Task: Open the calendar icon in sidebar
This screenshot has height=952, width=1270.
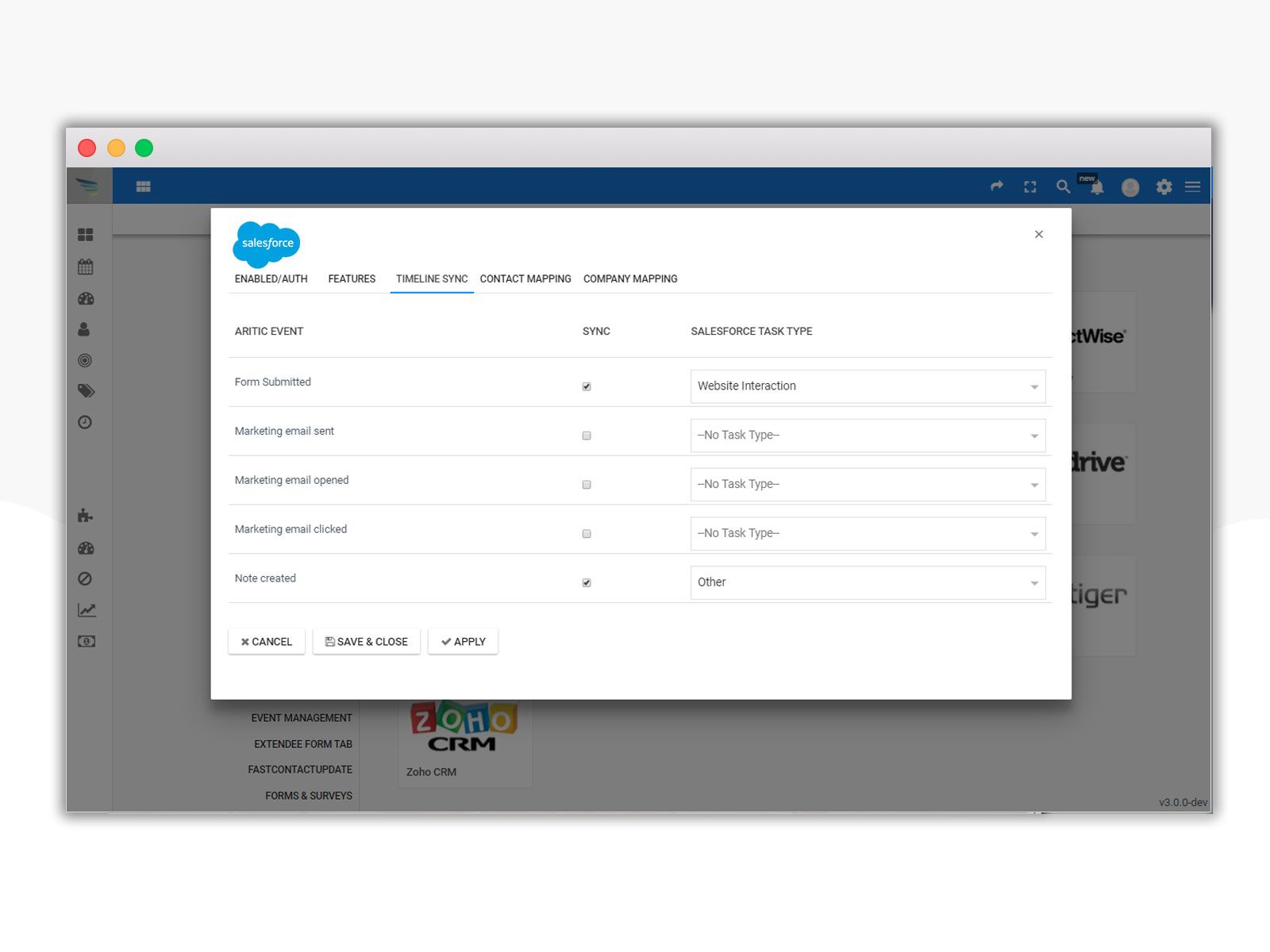Action: [86, 267]
